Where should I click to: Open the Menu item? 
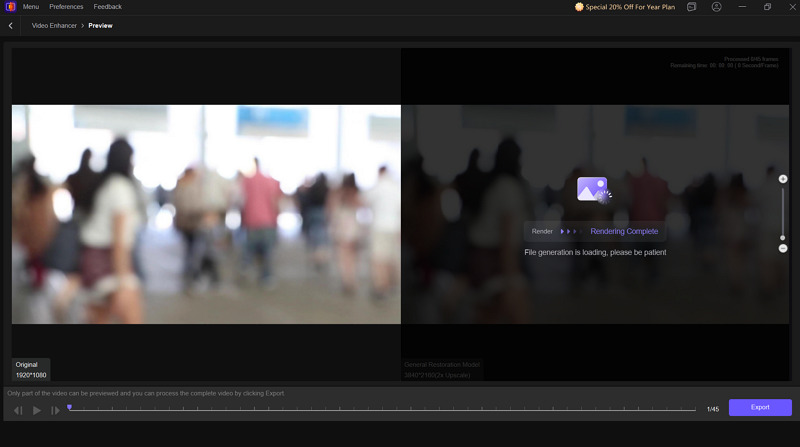click(31, 7)
